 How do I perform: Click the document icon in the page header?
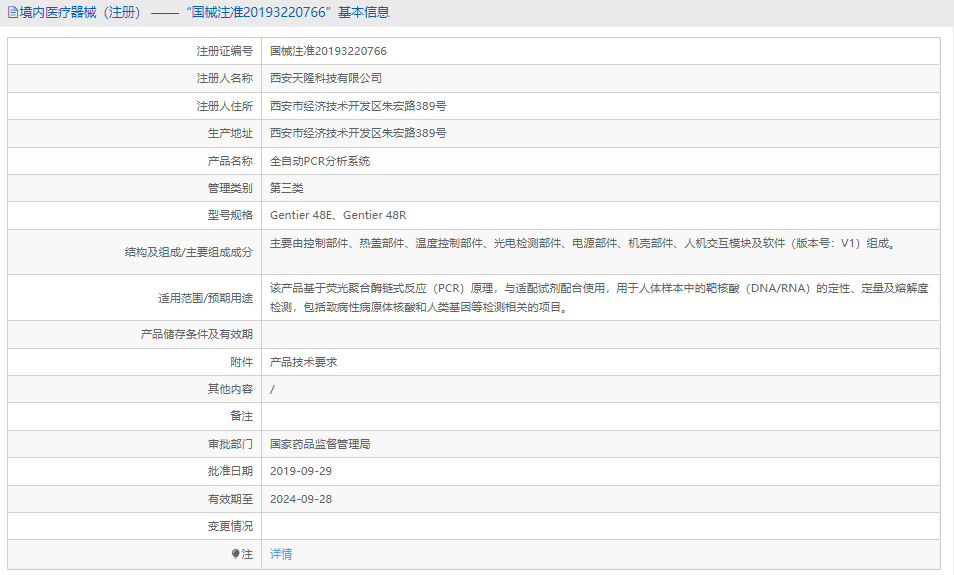[x=13, y=13]
